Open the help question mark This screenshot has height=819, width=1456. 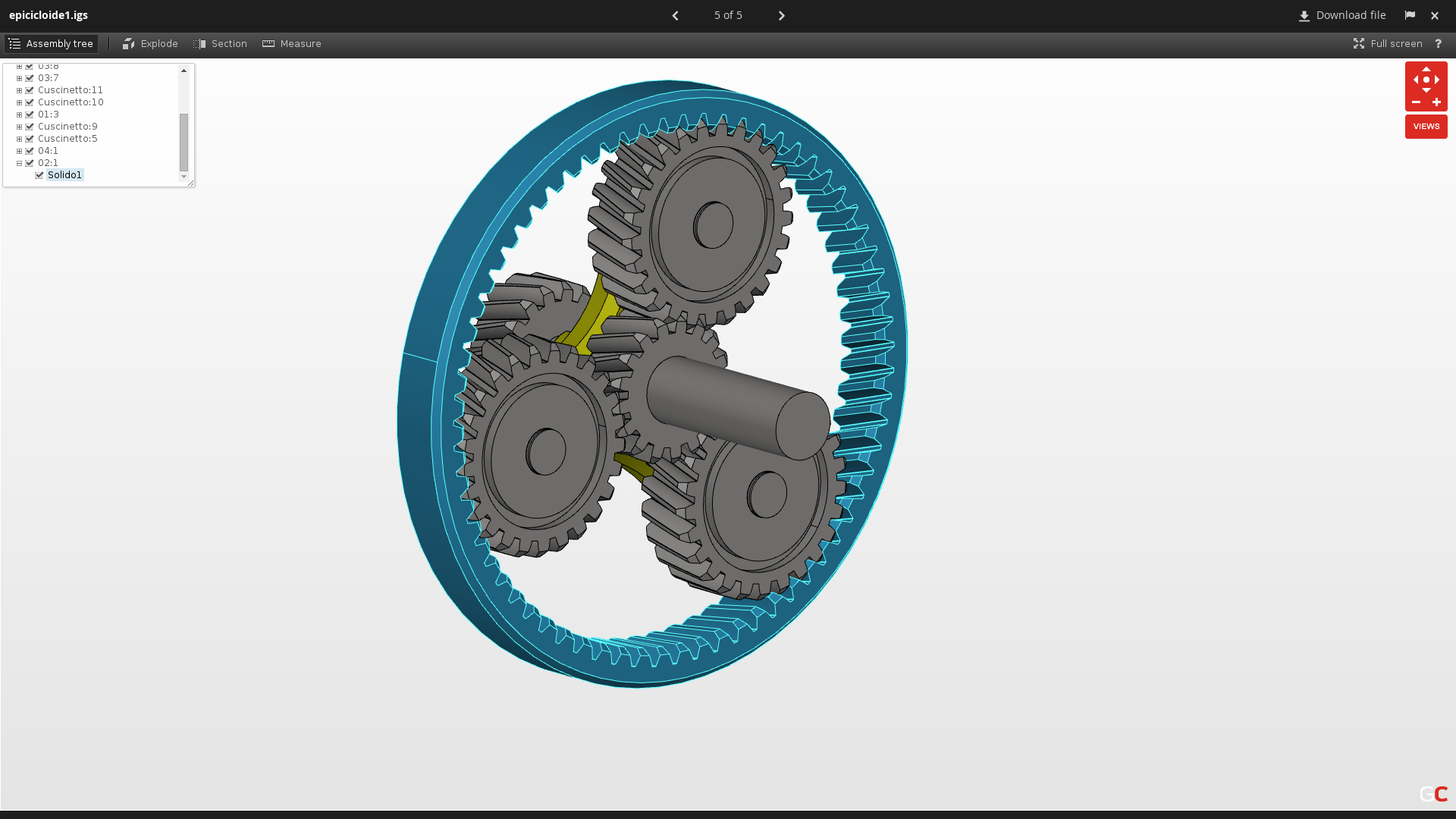click(x=1438, y=44)
